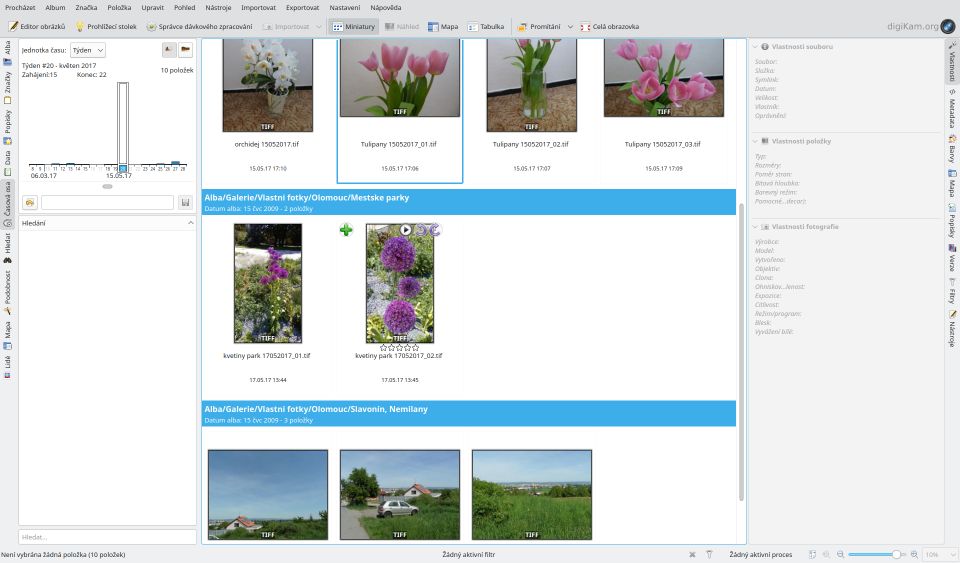
Task: Toggle Celá obrazovka full screen
Action: tap(609, 26)
